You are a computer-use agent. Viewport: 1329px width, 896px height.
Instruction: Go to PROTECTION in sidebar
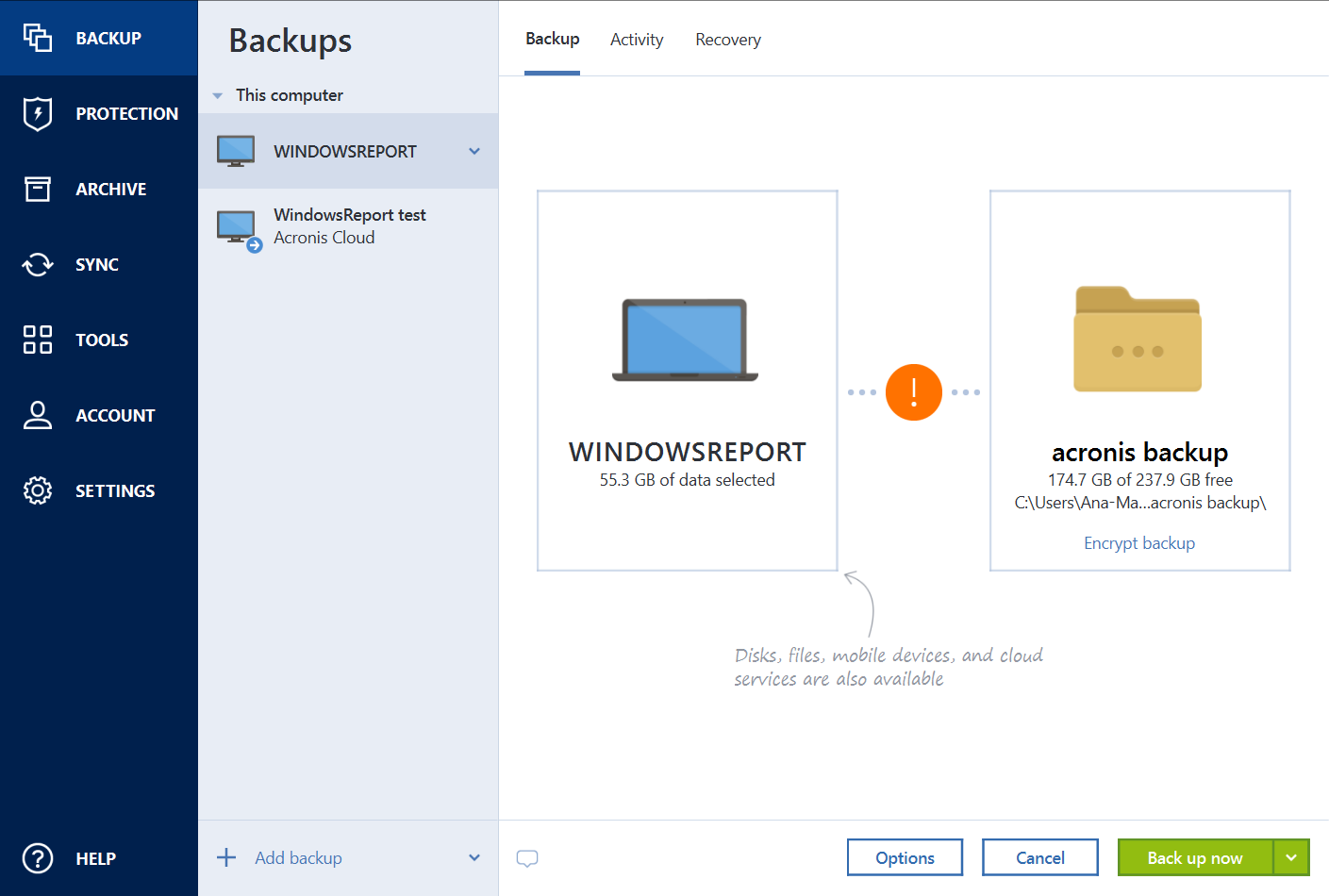click(x=127, y=113)
